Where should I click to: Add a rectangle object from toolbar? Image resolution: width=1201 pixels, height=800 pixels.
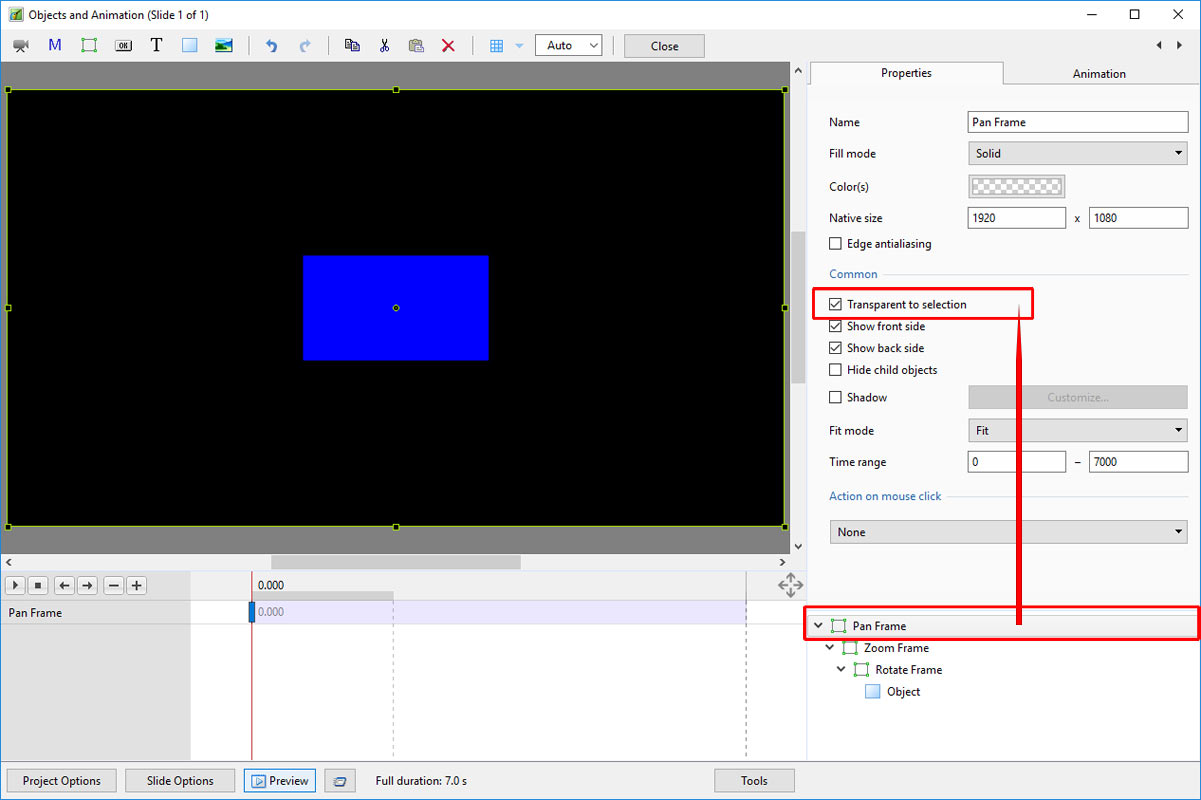pos(190,46)
